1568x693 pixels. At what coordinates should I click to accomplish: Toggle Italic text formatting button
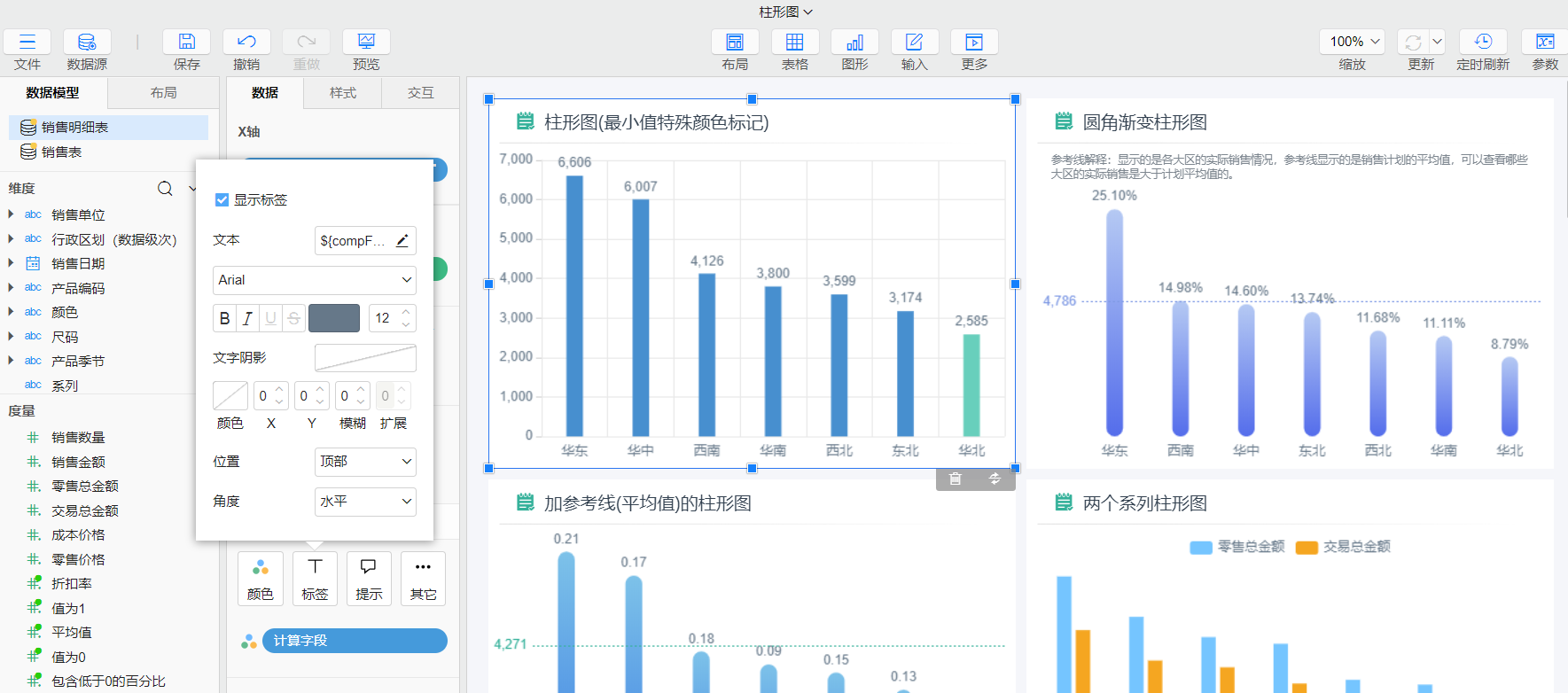247,318
